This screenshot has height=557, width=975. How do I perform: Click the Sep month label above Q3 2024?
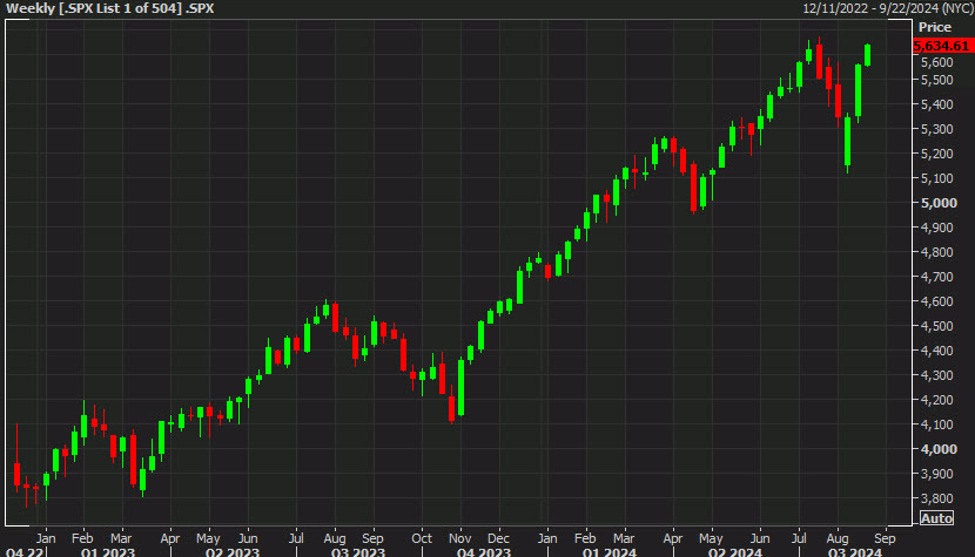point(884,538)
